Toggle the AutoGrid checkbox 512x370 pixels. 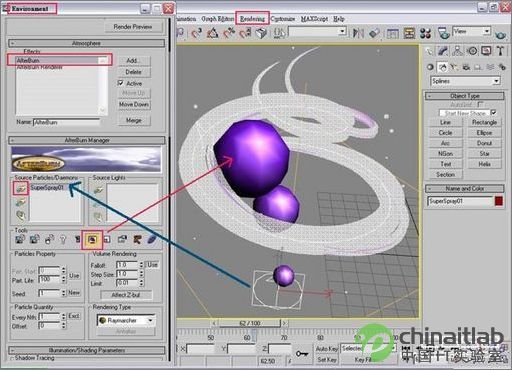[x=481, y=104]
